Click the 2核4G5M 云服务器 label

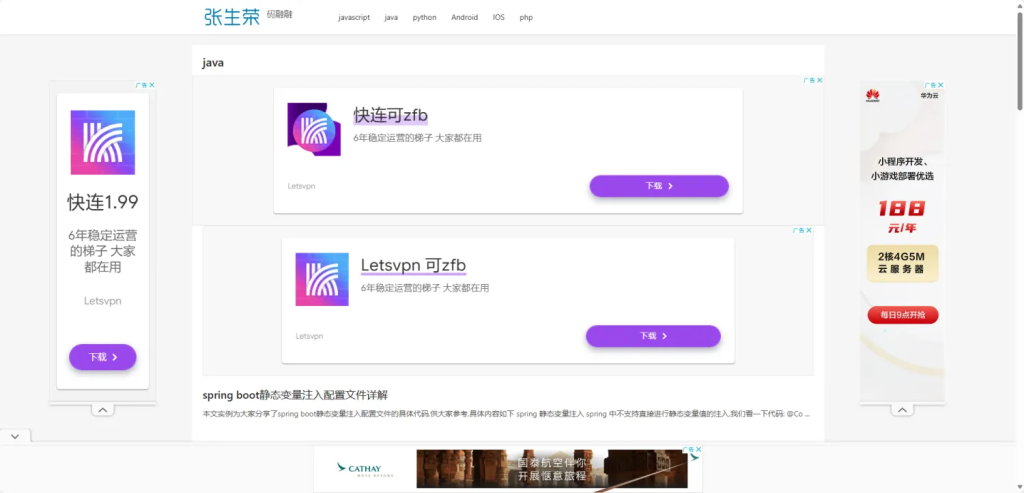(x=903, y=263)
